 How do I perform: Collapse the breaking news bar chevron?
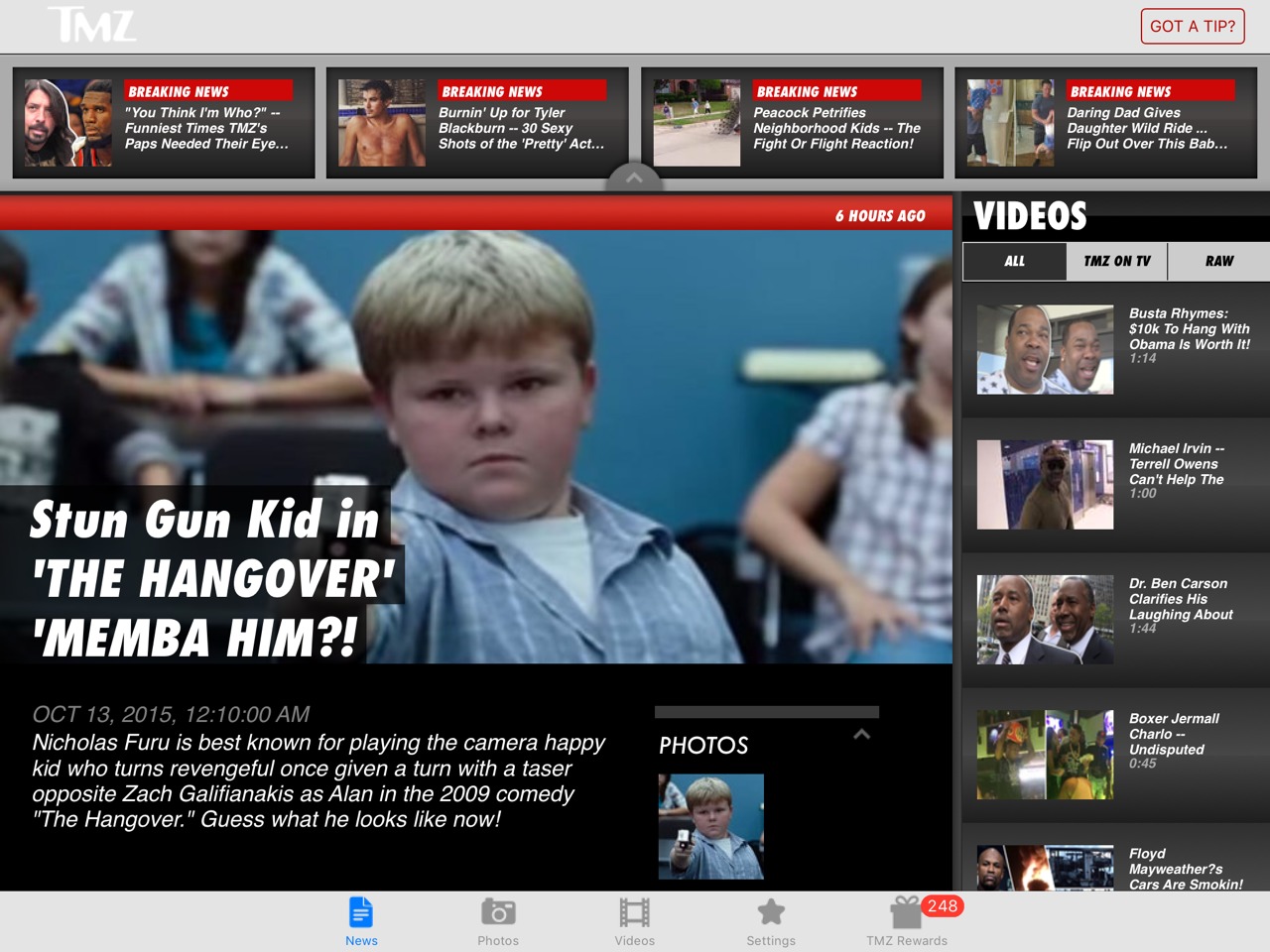(634, 178)
